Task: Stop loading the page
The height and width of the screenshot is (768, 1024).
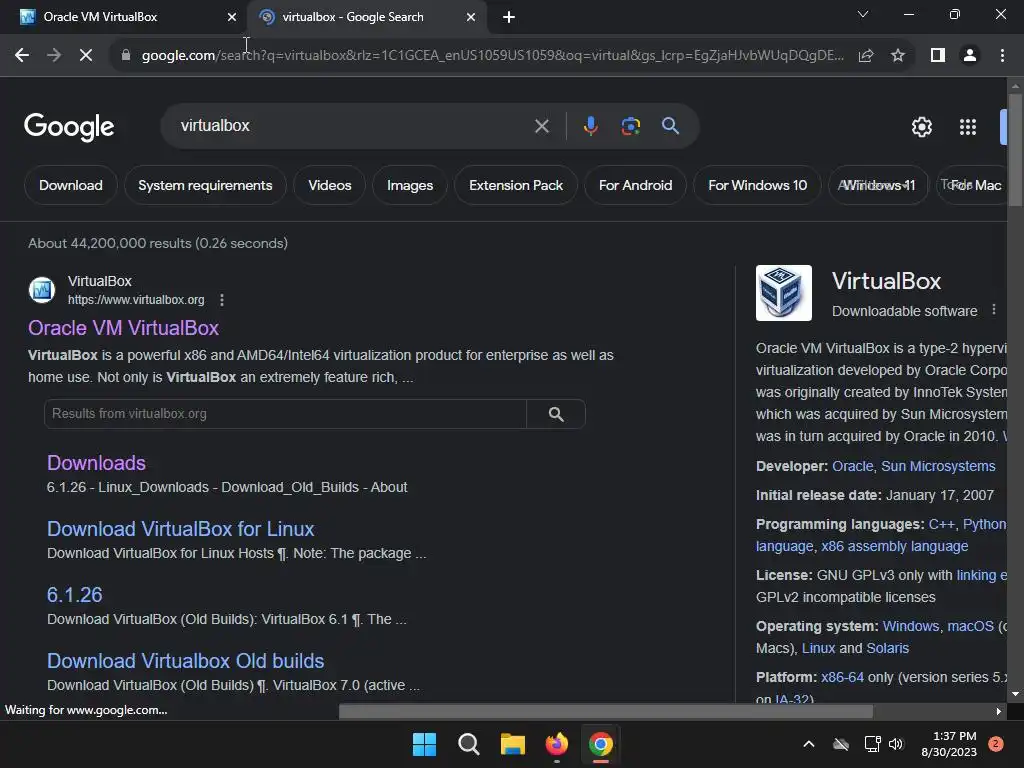Action: click(86, 56)
